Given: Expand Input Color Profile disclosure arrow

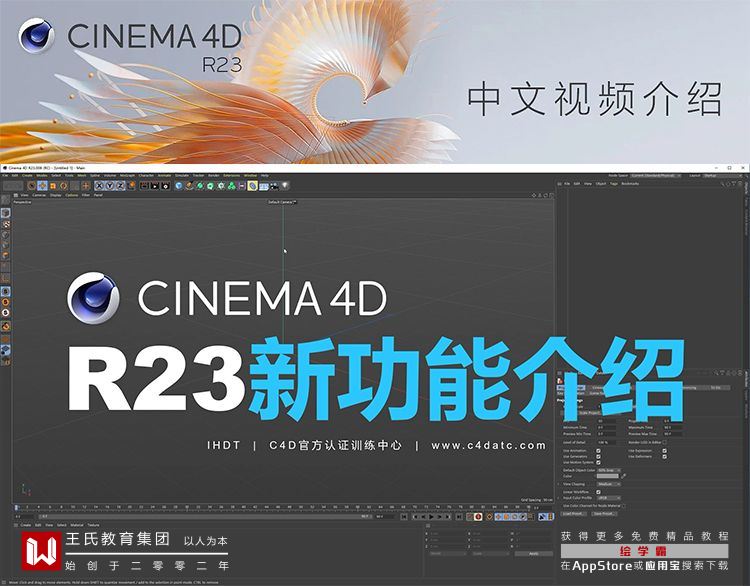Looking at the screenshot, I should (558, 498).
